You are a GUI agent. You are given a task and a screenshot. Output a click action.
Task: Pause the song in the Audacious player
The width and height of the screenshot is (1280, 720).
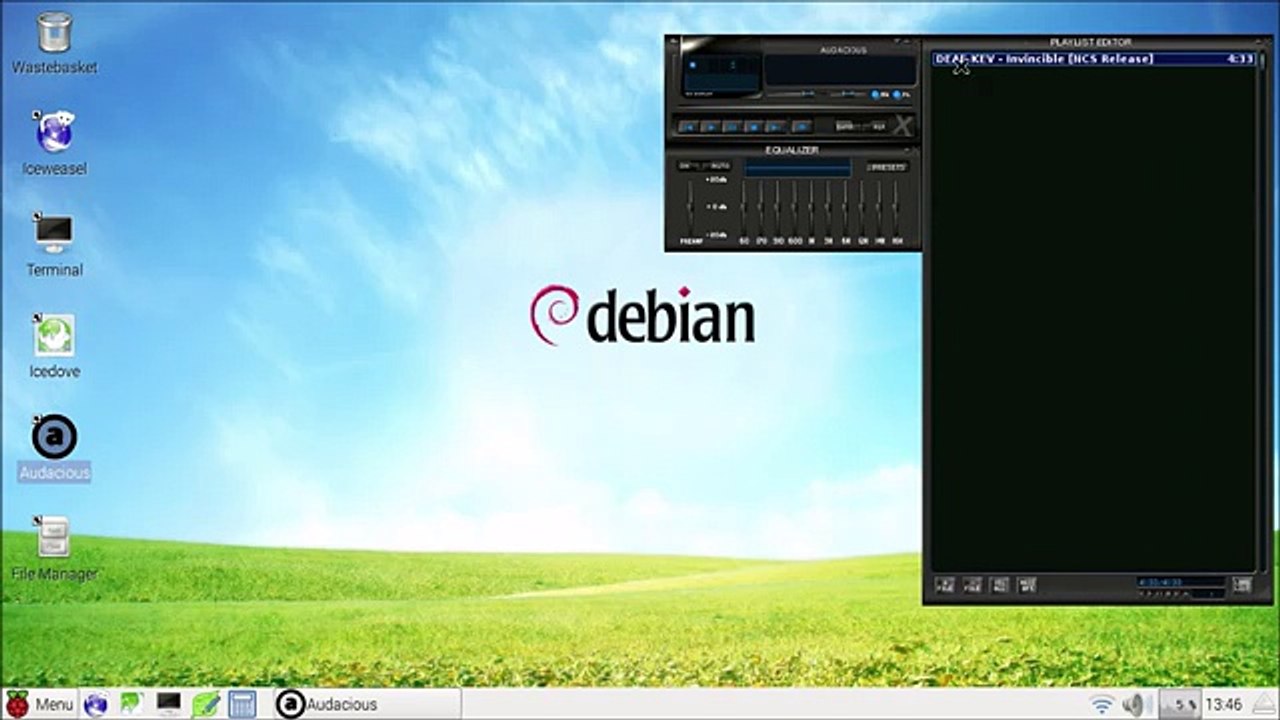[732, 127]
